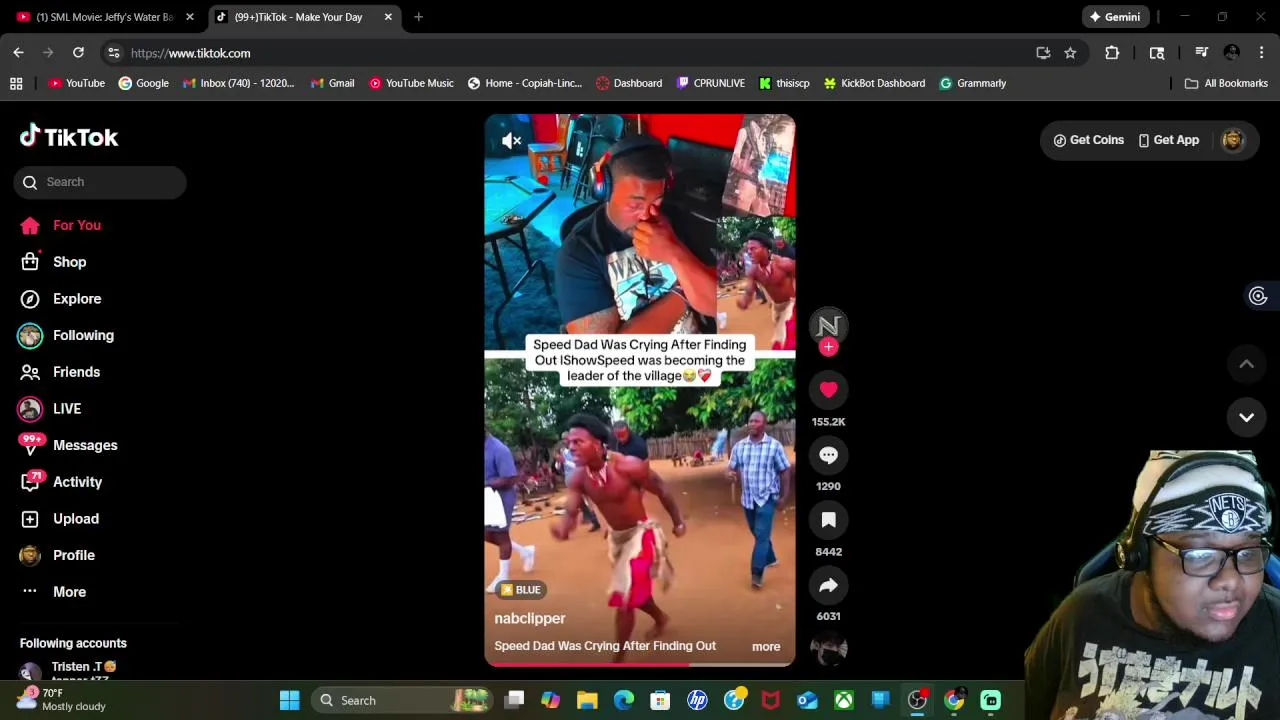Share the video using arrow icon
The height and width of the screenshot is (720, 1280).
tap(828, 585)
